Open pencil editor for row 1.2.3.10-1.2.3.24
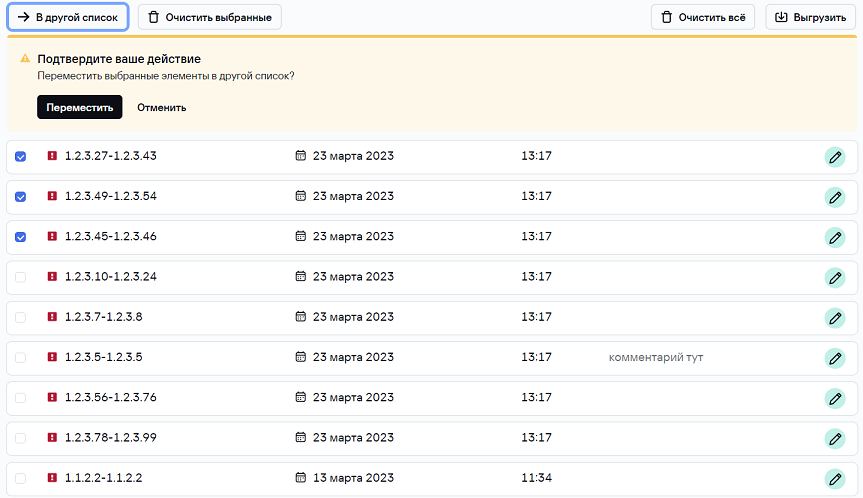Image resolution: width=863 pixels, height=498 pixels. [835, 277]
